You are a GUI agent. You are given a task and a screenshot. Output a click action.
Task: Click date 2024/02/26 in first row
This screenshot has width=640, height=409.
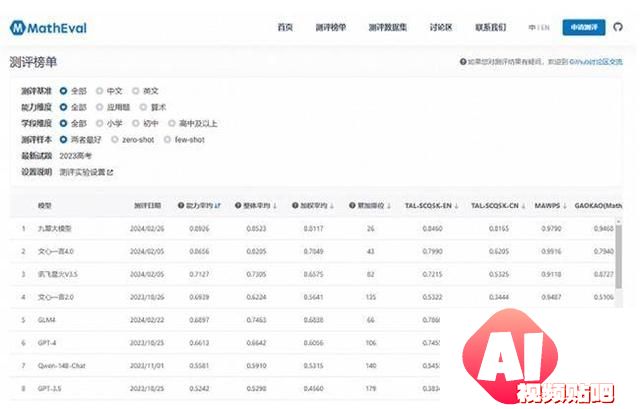[147, 229]
